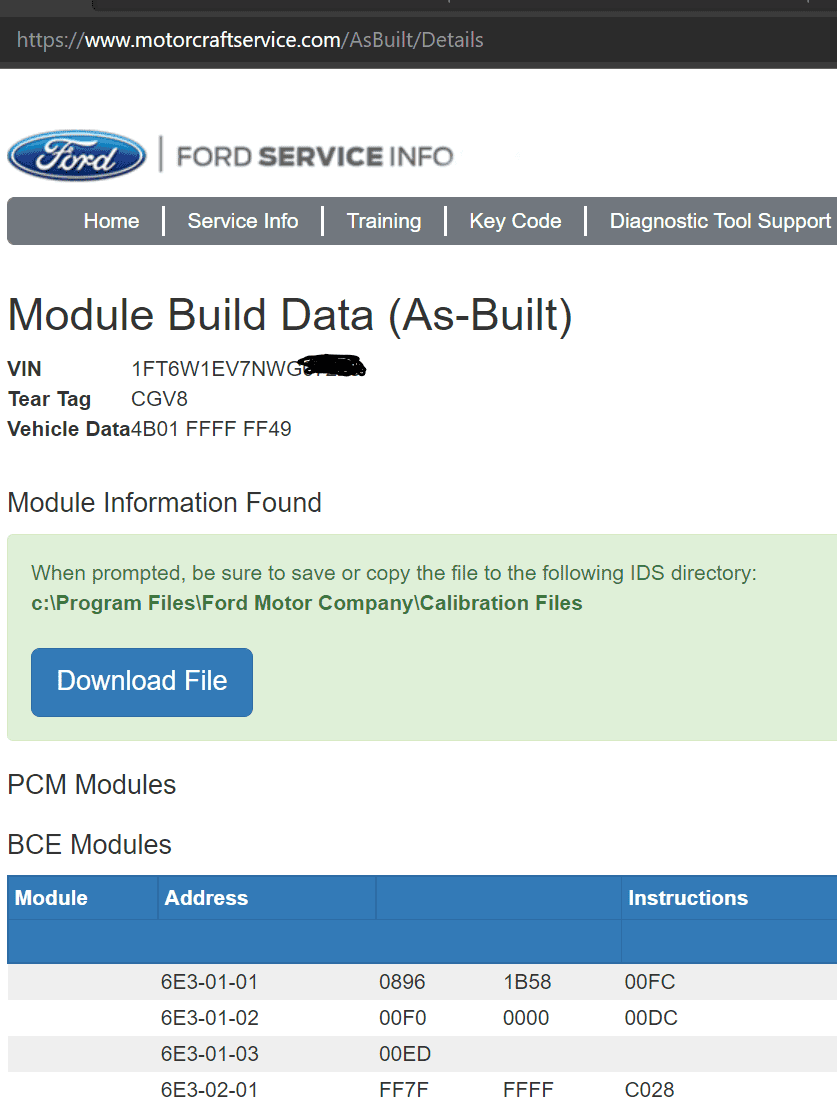837x1108 pixels.
Task: Click the browser address bar URL
Action: pyautogui.click(x=250, y=40)
